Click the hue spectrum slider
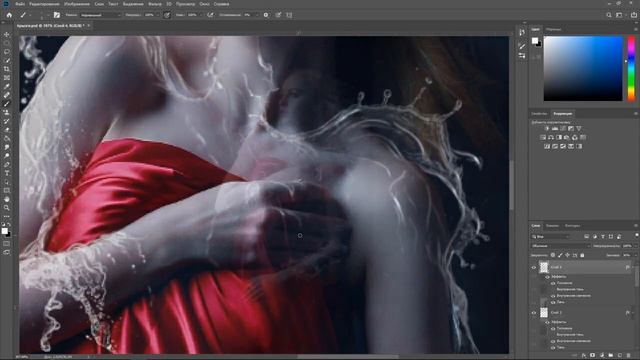Image resolution: width=640 pixels, height=360 pixels. click(x=631, y=68)
